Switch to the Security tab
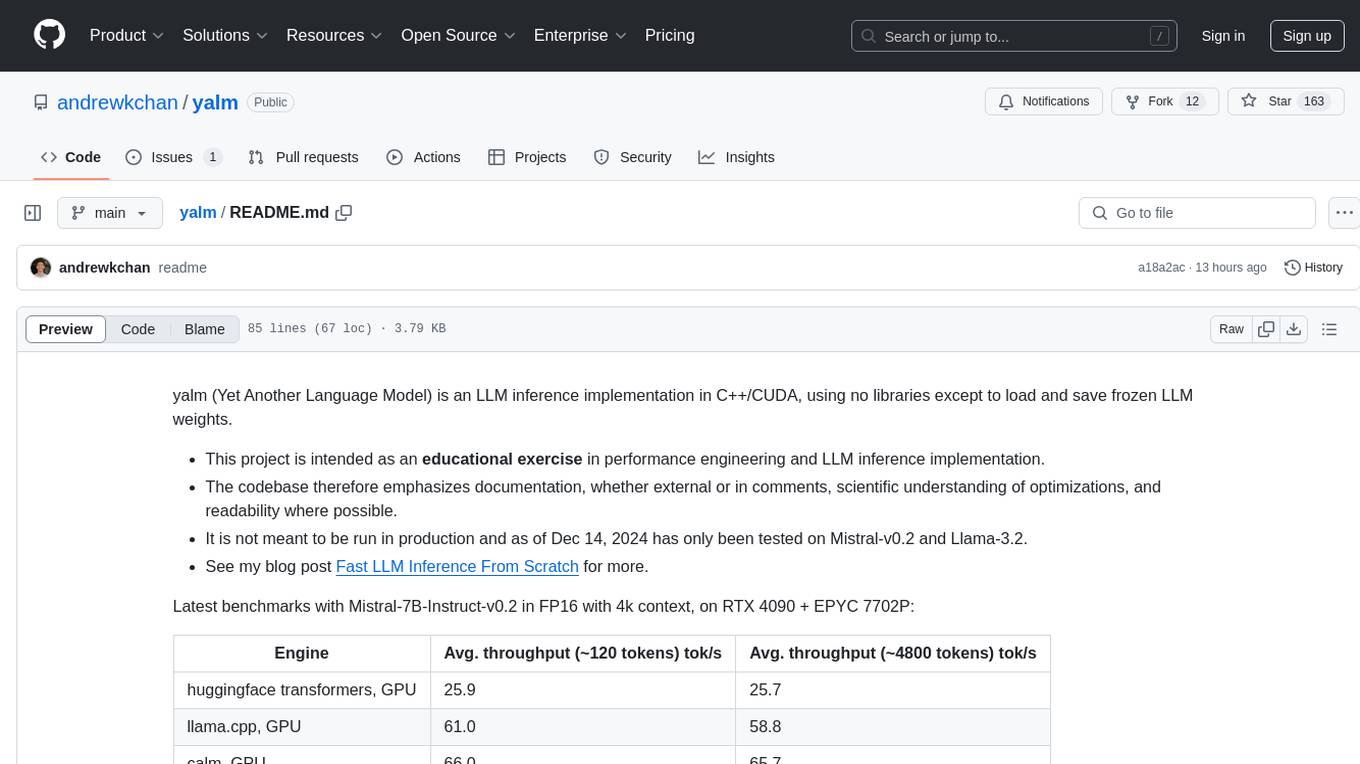This screenshot has width=1360, height=764. click(x=632, y=157)
